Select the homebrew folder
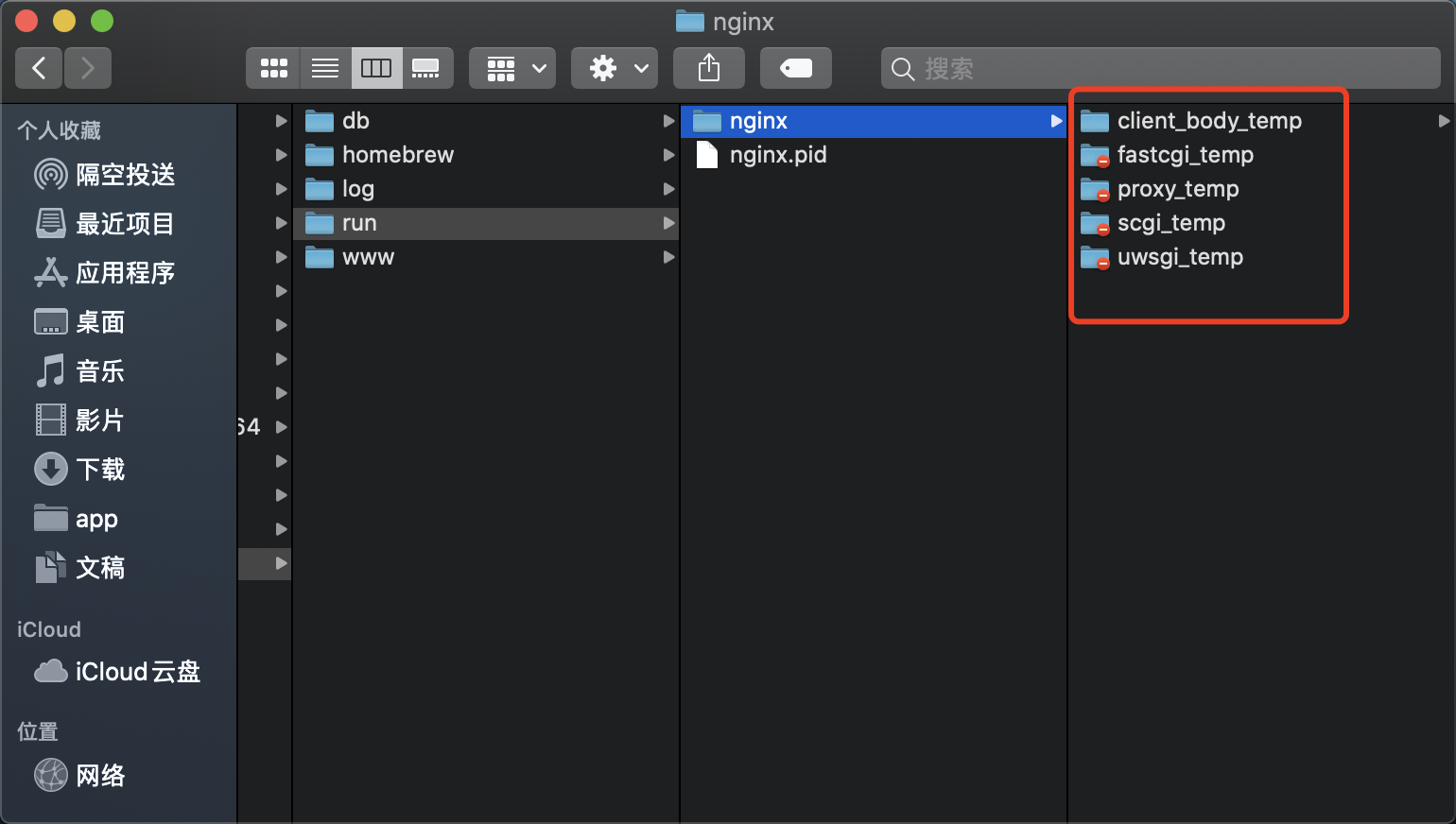Screen dimensions: 1456x824 tap(486, 155)
